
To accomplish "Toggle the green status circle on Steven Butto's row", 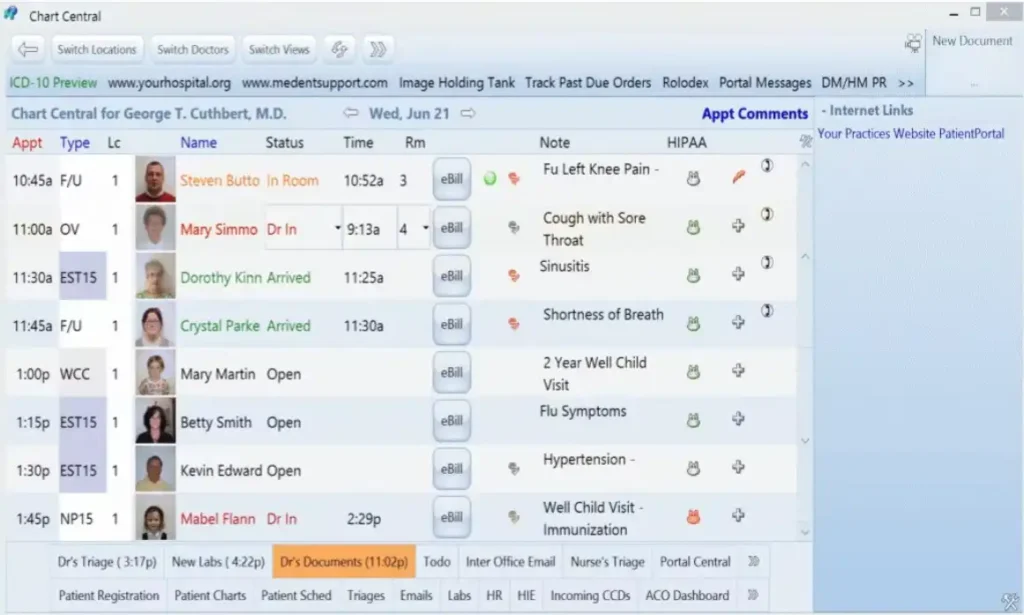I will tap(489, 179).
